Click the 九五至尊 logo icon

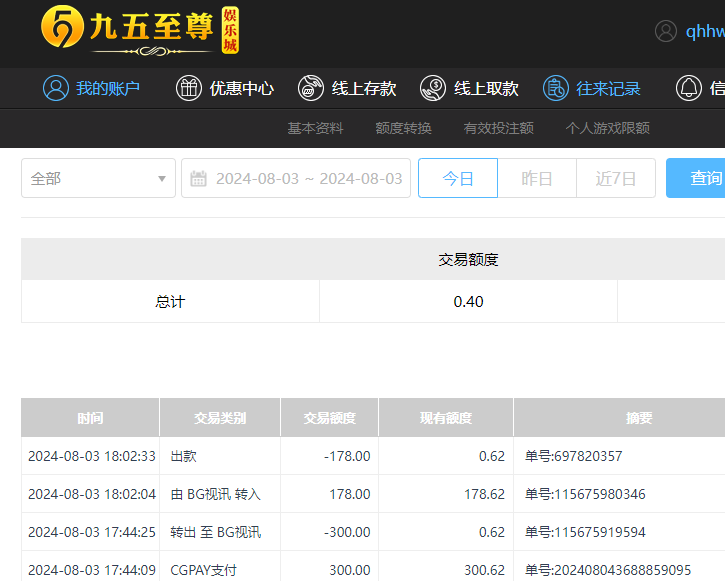tap(62, 29)
